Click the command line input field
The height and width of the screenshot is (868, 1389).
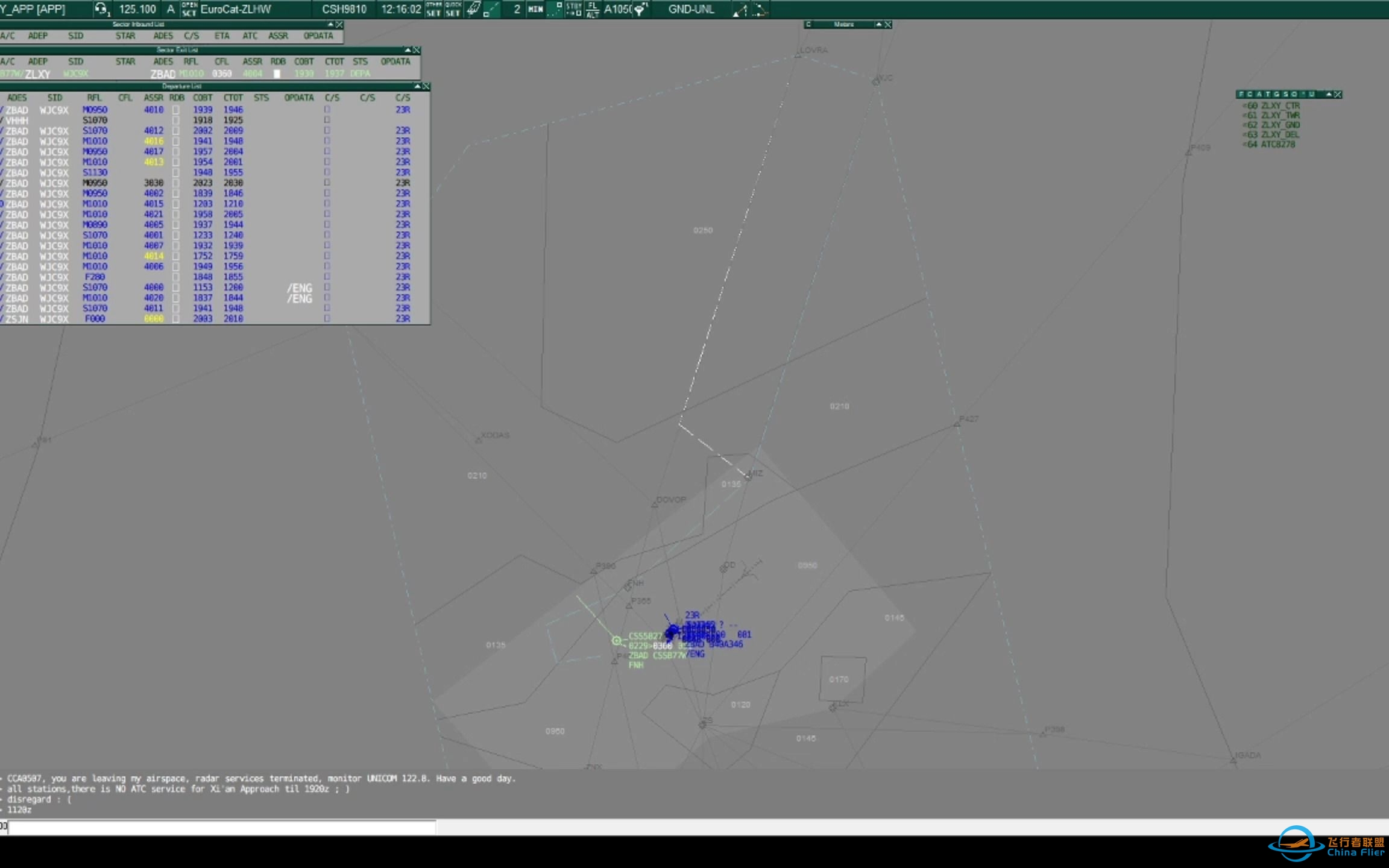pos(222,827)
